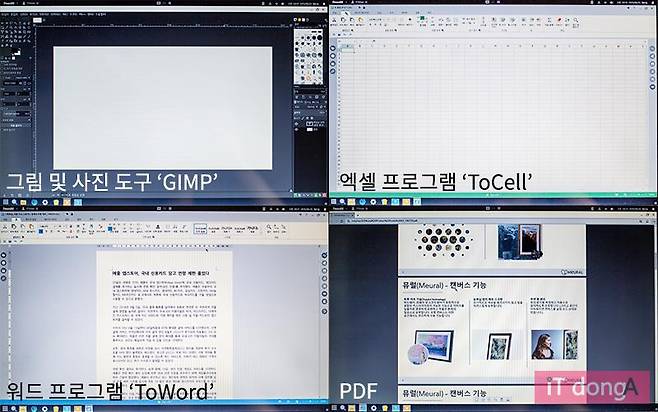Open the start menu on the ToCell screen taskbar
Image resolution: width=658 pixels, height=412 pixels.
pyautogui.click(x=334, y=202)
